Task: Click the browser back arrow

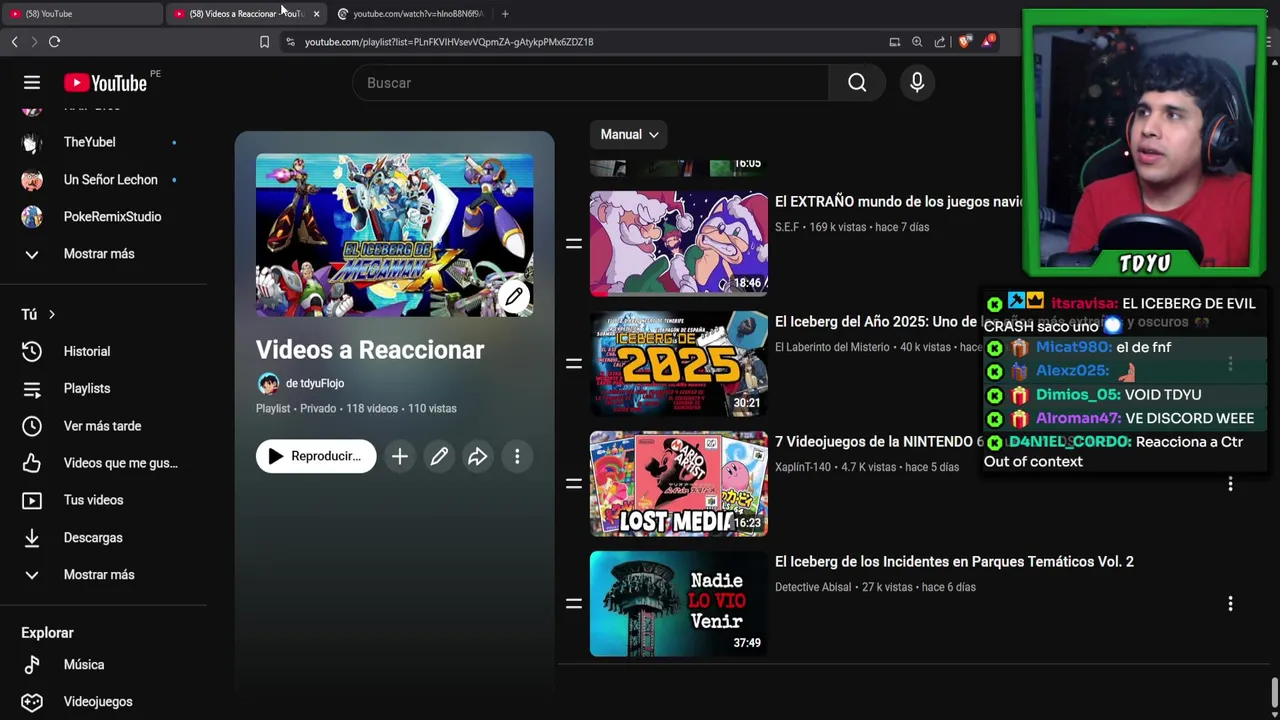Action: (x=14, y=42)
